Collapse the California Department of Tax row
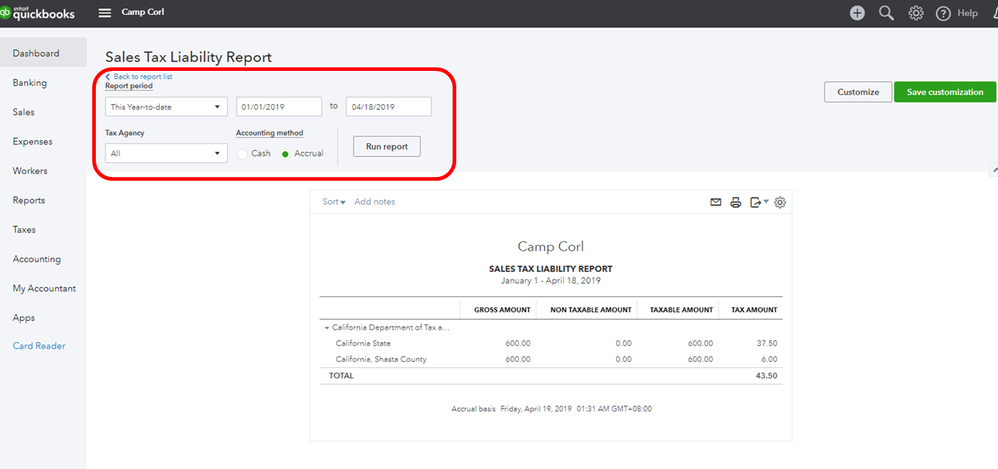Screen dimensions: 998x469 pos(327,328)
